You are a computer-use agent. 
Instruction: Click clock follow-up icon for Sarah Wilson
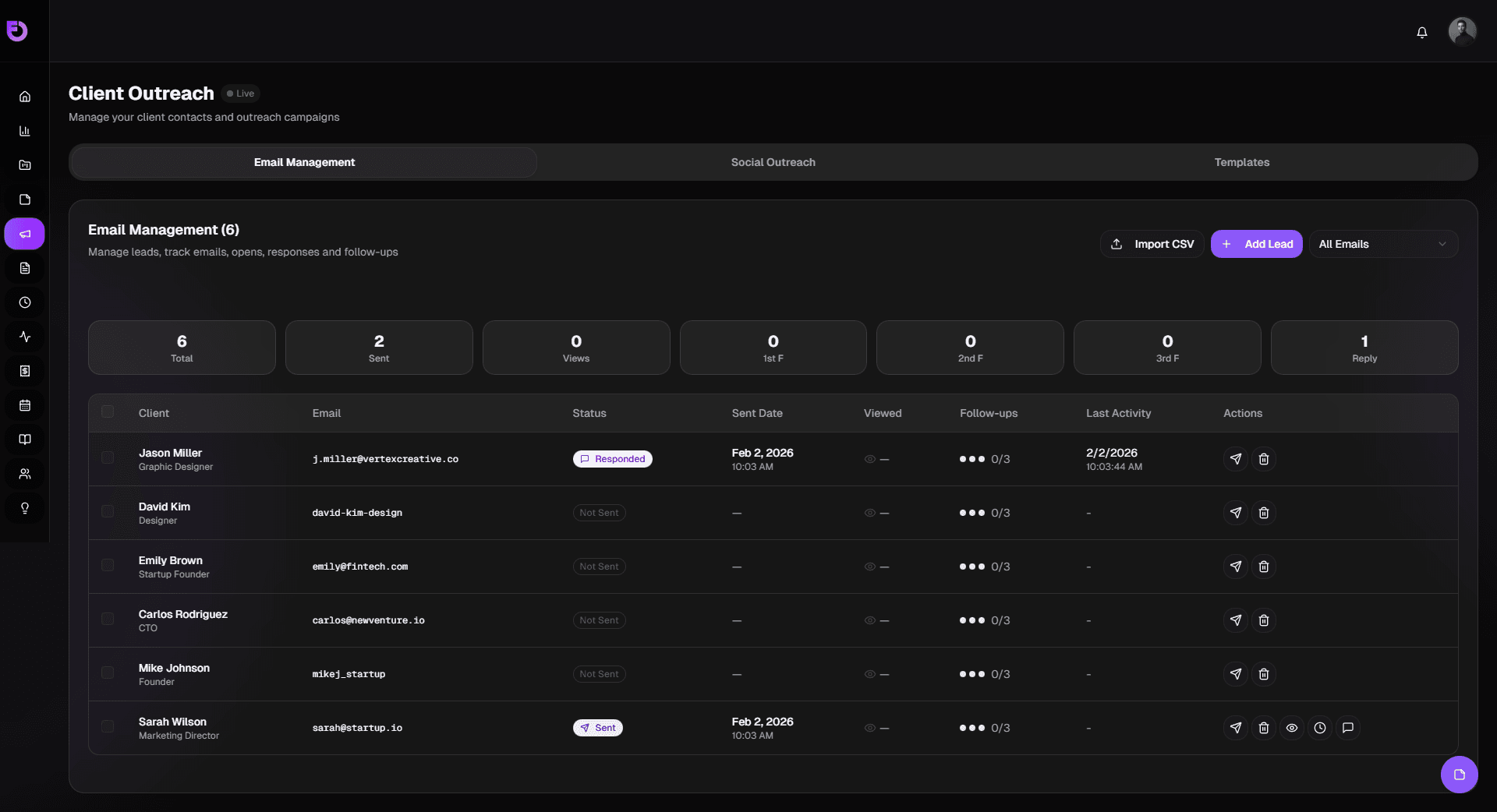(x=1319, y=728)
